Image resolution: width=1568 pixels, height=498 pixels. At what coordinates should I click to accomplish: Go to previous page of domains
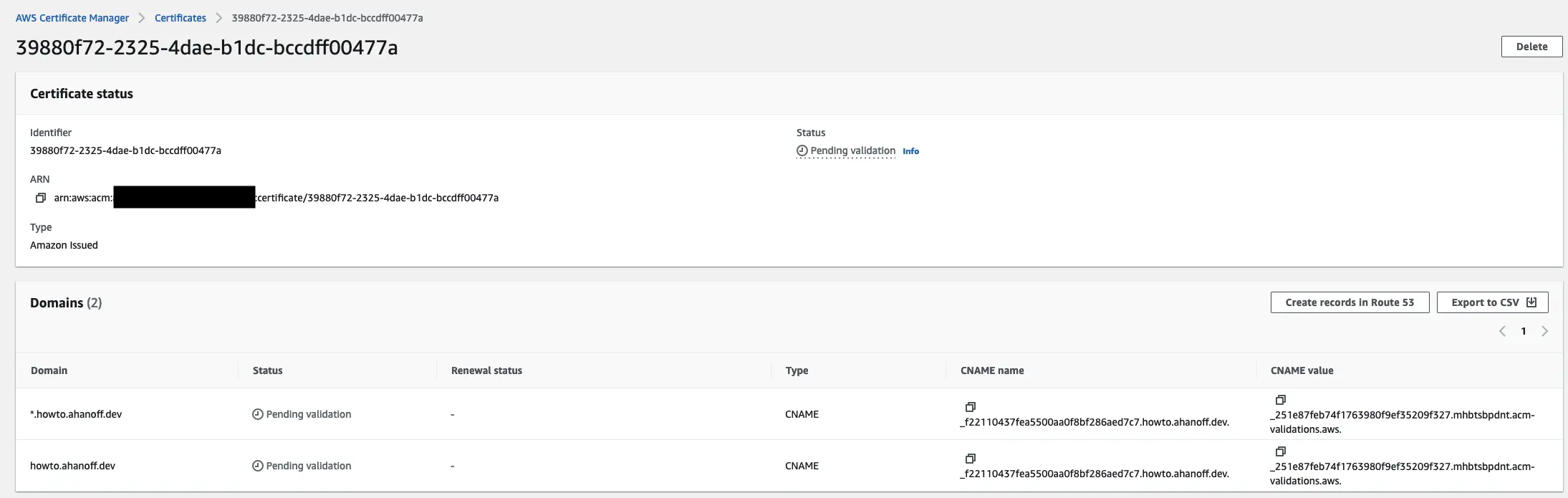tap(1502, 331)
